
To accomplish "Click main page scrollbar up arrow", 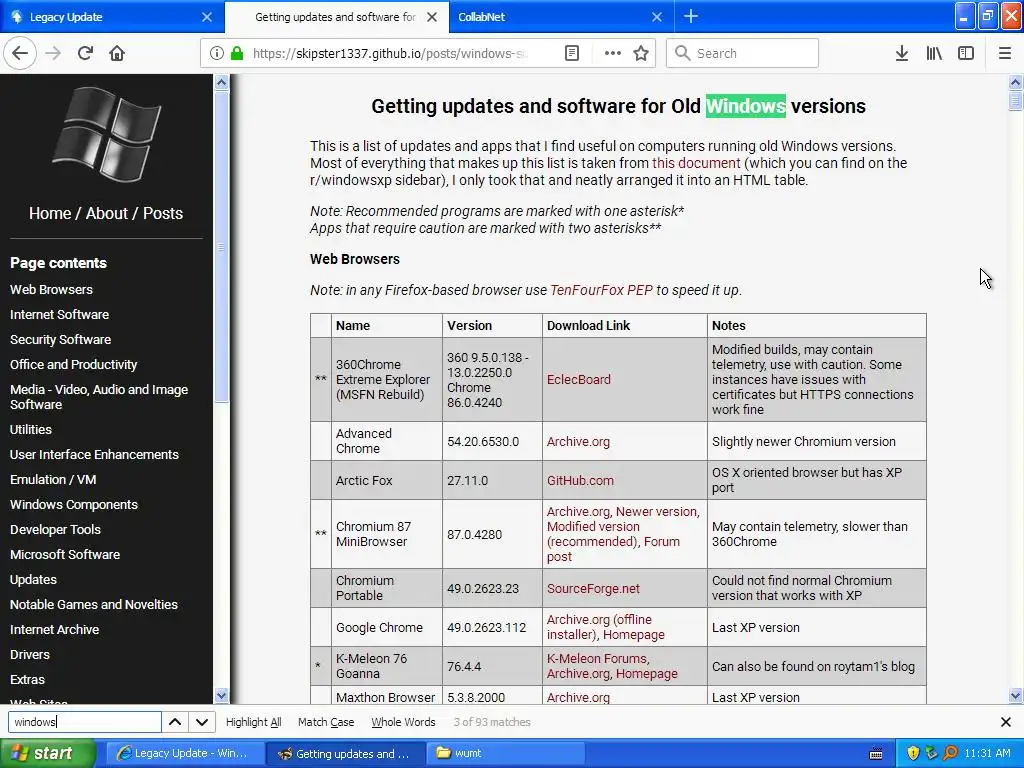I will tap(1015, 82).
